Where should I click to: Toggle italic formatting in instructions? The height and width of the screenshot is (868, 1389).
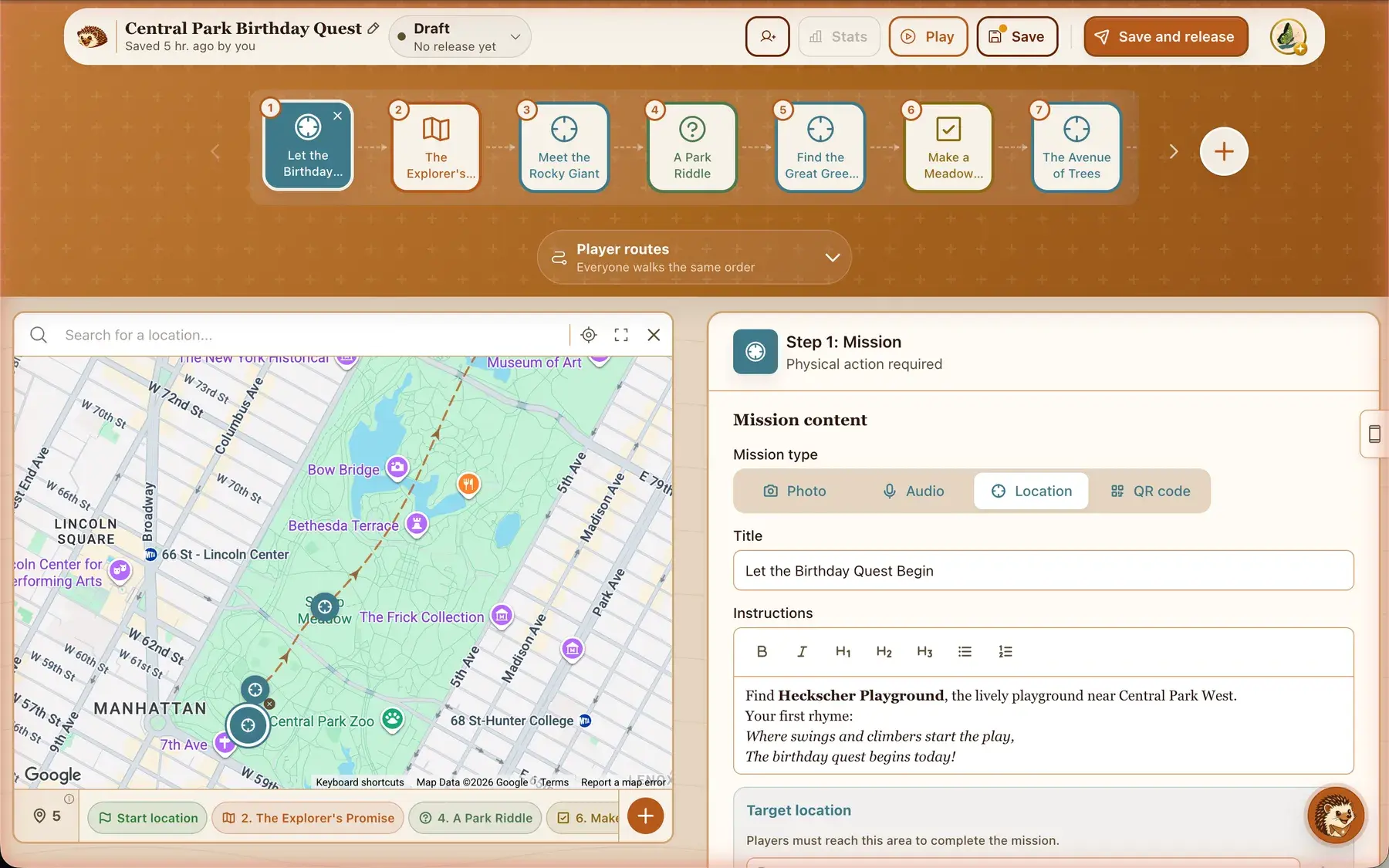tap(802, 652)
